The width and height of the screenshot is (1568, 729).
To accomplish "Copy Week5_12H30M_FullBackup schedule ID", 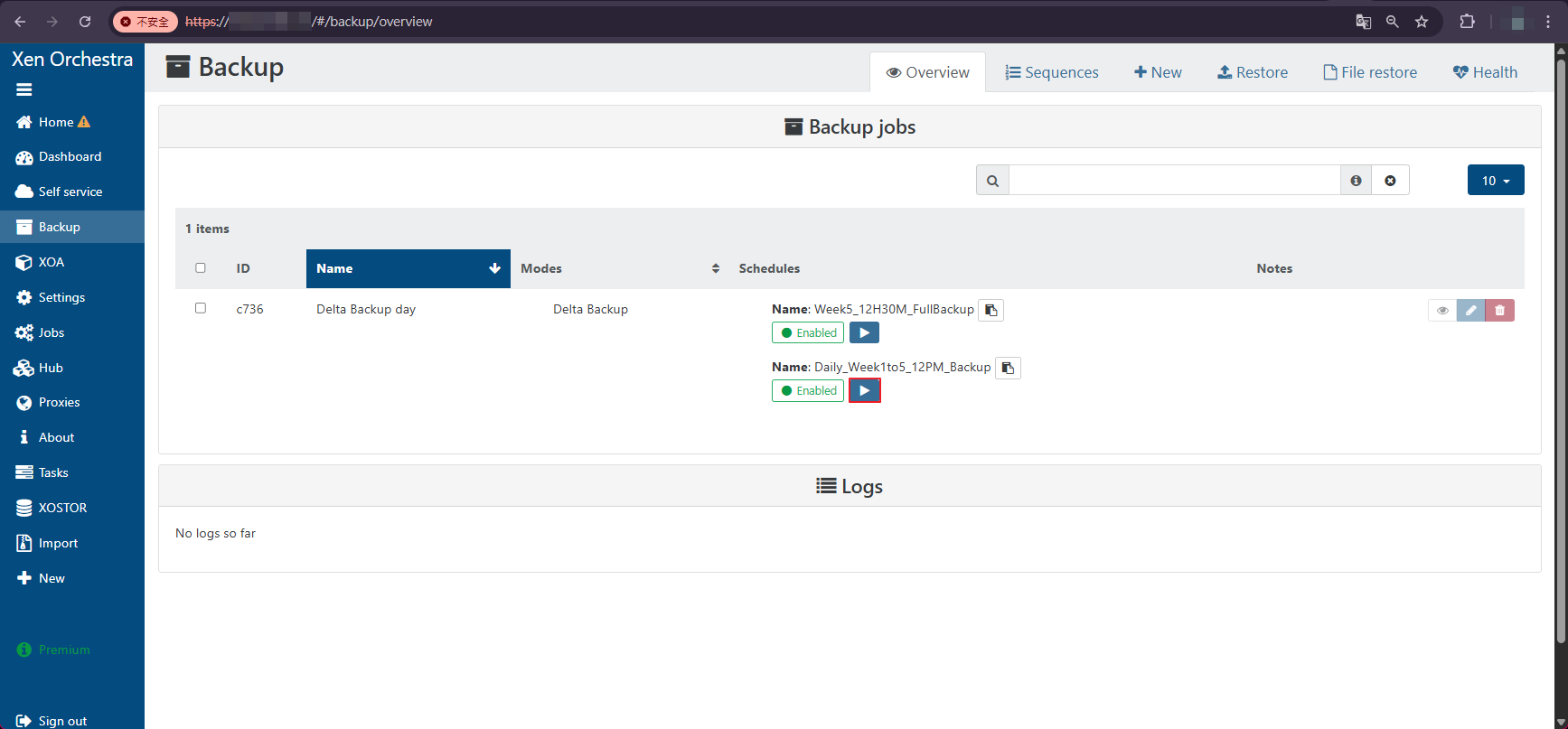I will pyautogui.click(x=991, y=310).
